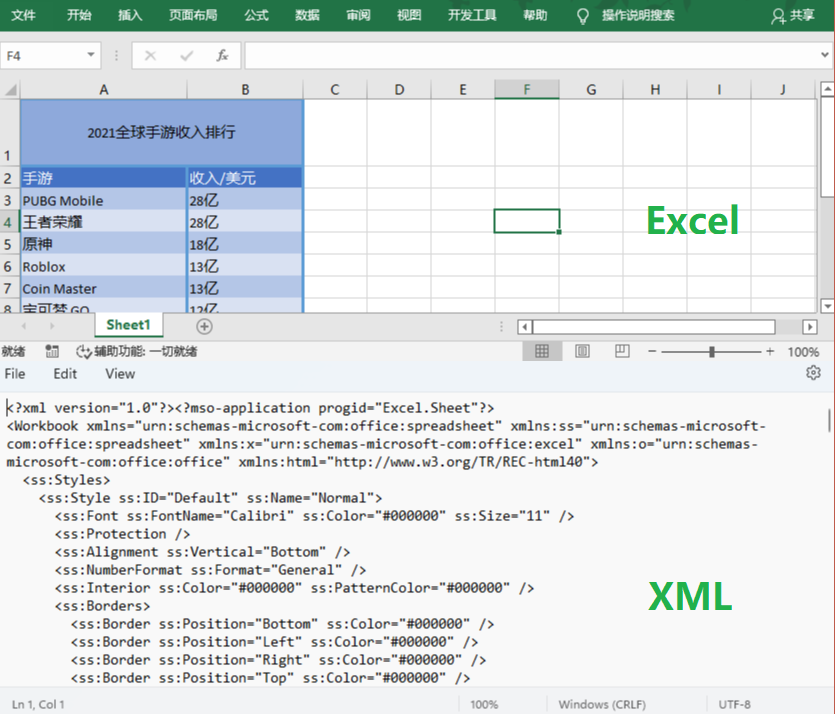Open the 页面布局 ribbon tab
835x714 pixels.
point(193,15)
